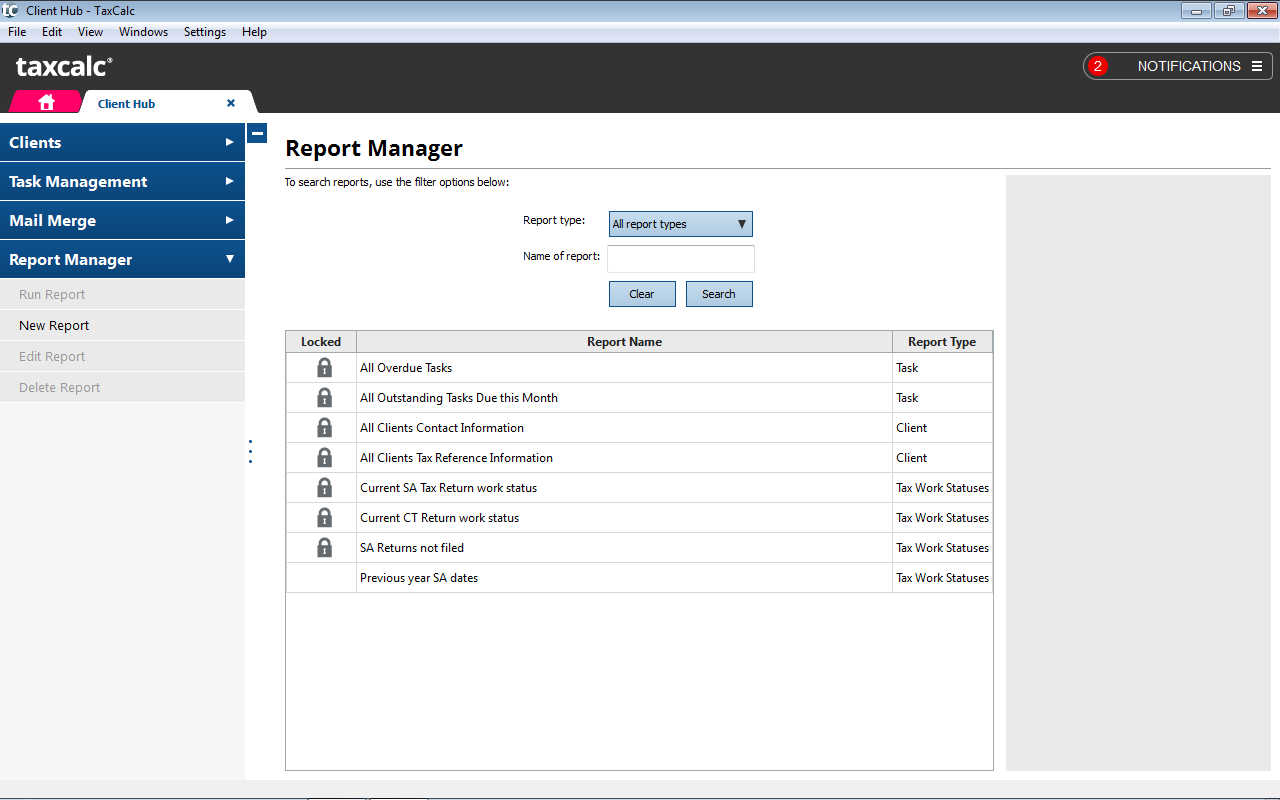Sort by Report Name column header
Viewport: 1280px width, 800px height.
click(x=624, y=342)
